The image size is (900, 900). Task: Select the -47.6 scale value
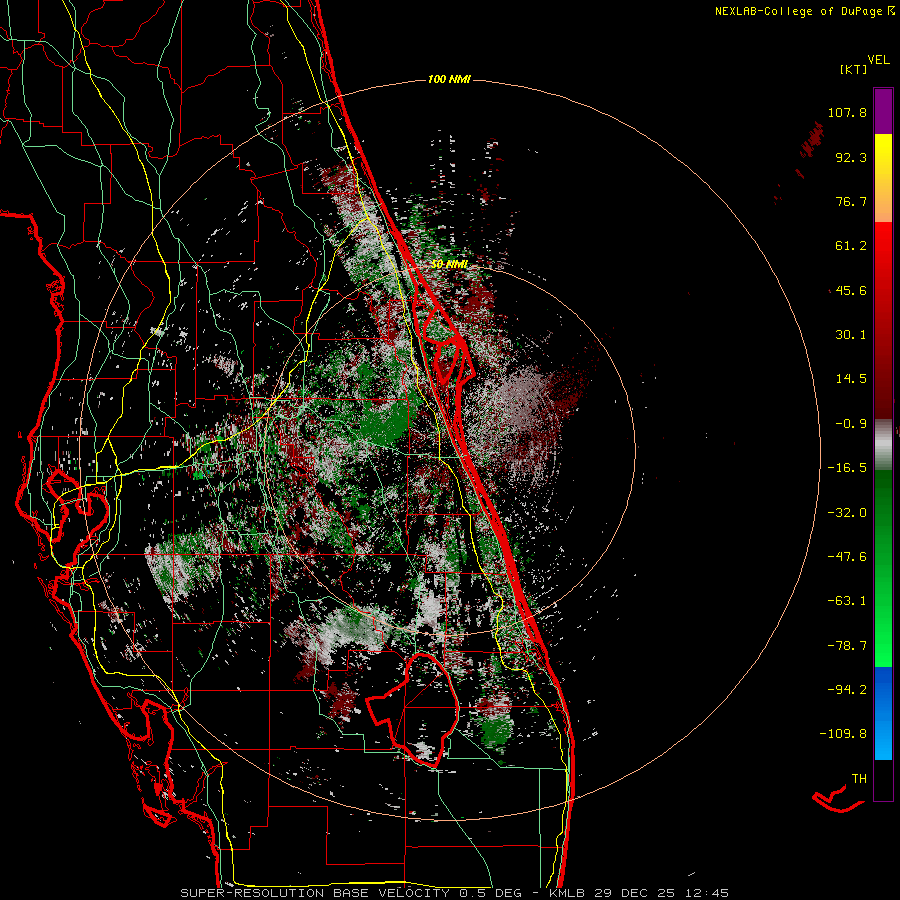click(847, 557)
